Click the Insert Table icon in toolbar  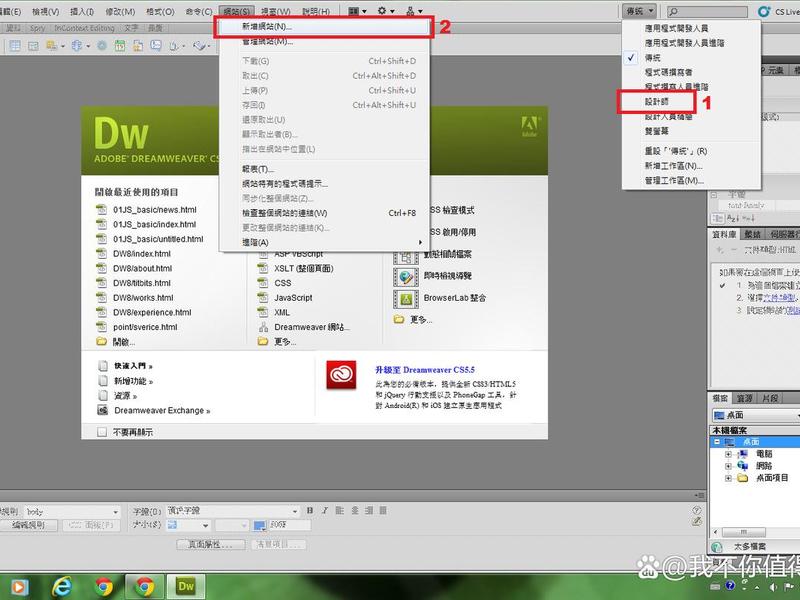pos(15,46)
